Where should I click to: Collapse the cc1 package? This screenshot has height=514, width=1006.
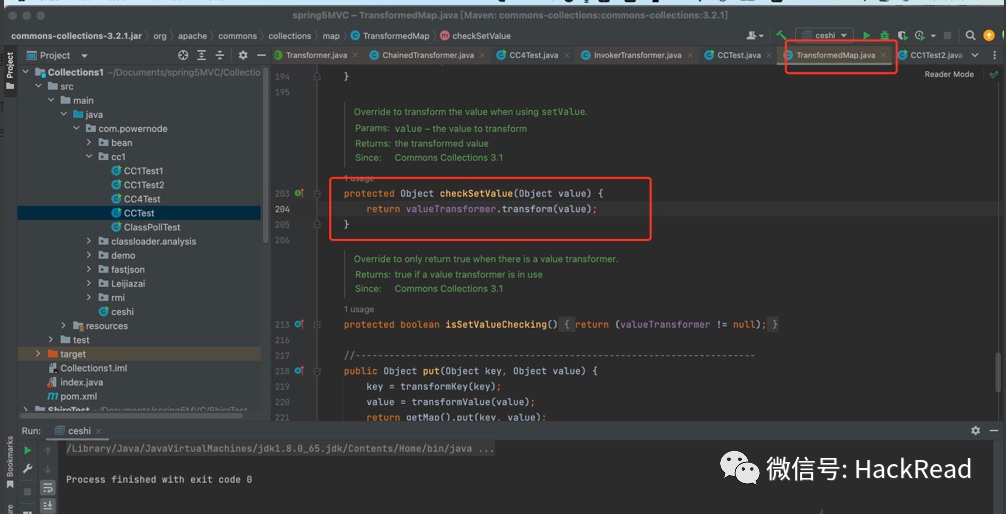(89, 157)
